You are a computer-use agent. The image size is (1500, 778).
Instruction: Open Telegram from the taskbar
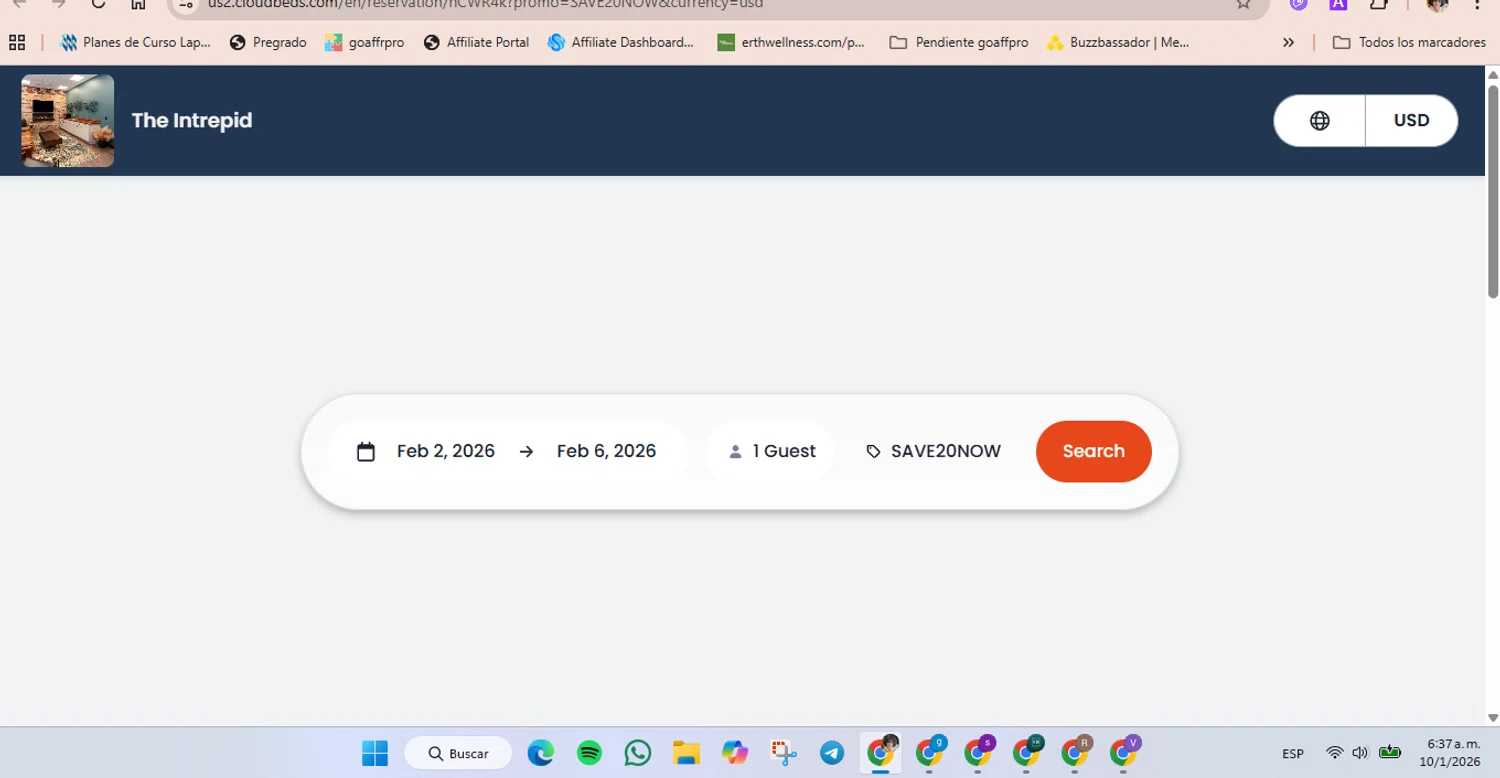tap(832, 753)
